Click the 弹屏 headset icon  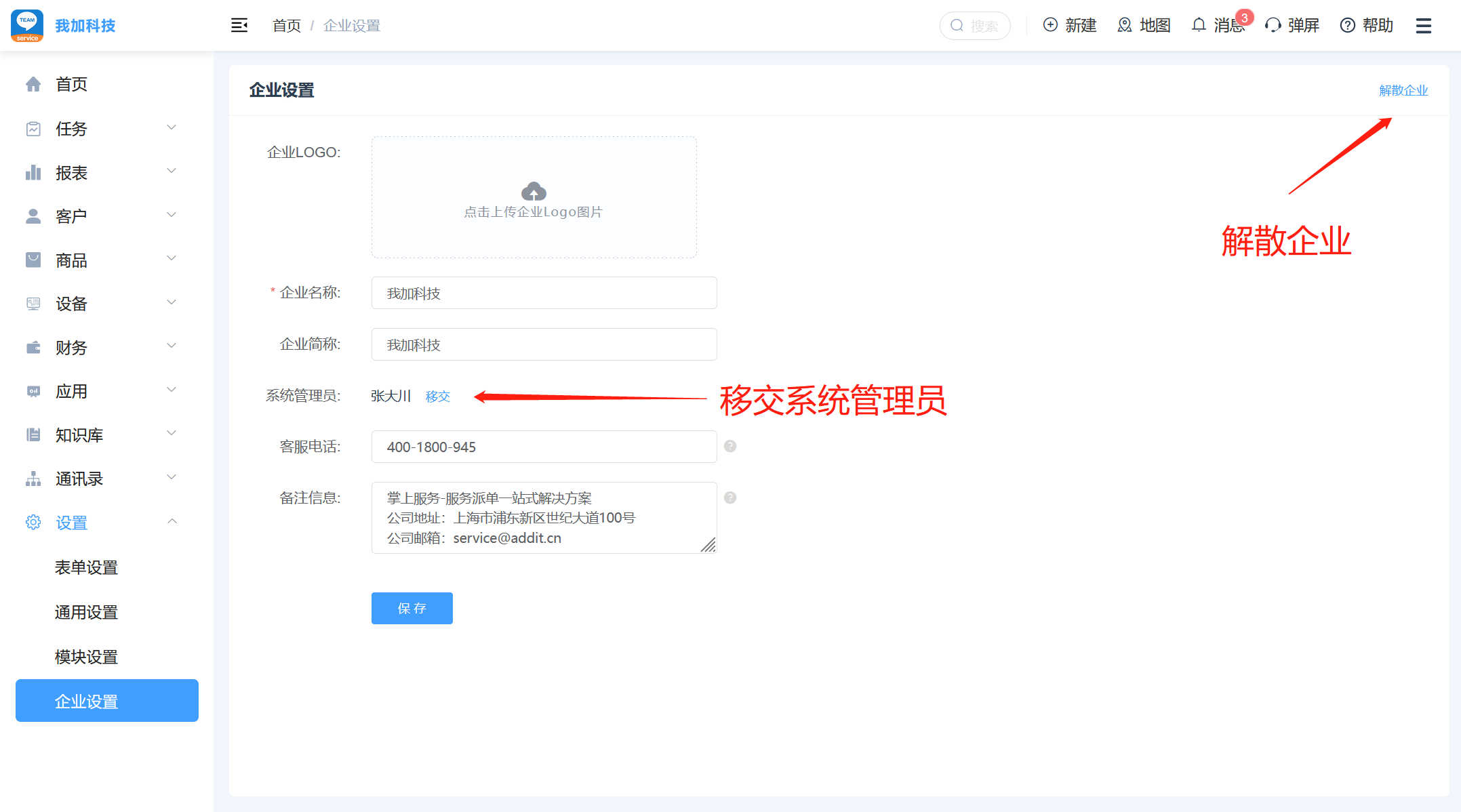[x=1273, y=25]
